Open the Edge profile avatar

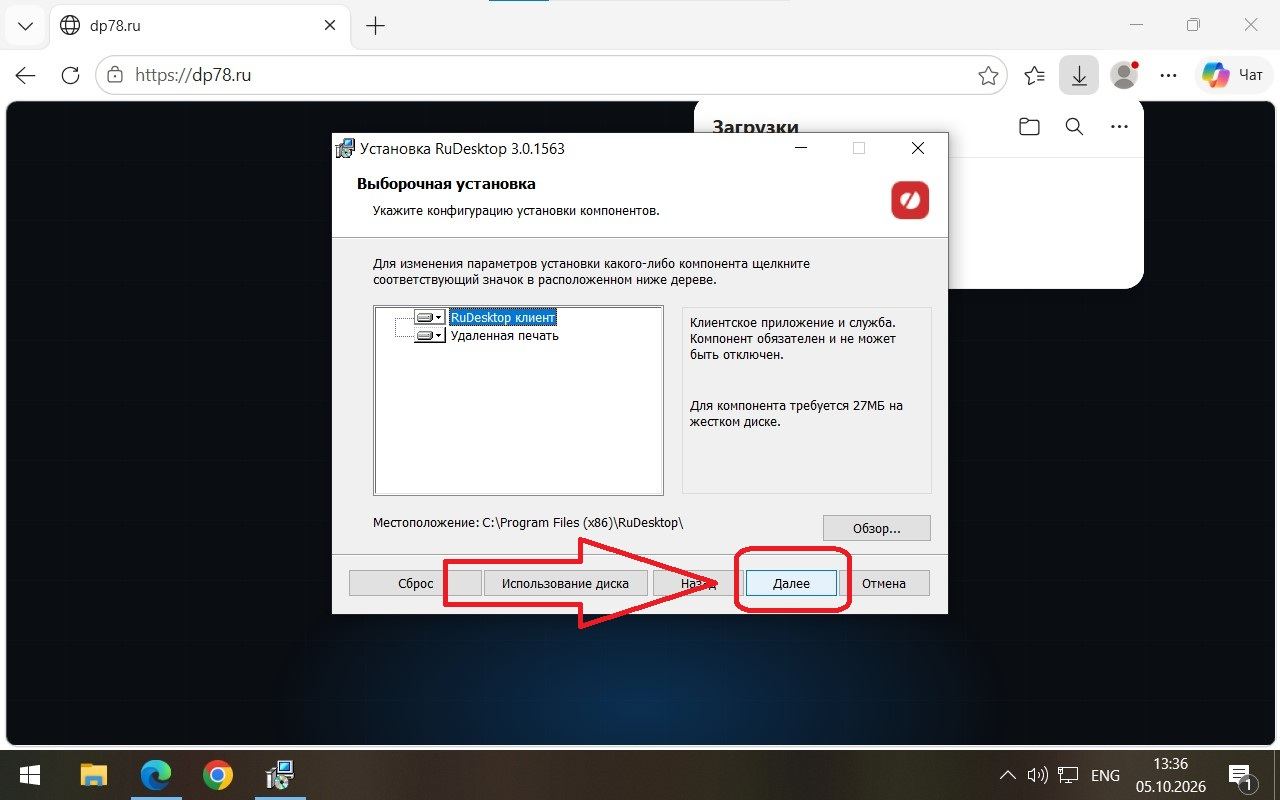(x=1125, y=75)
